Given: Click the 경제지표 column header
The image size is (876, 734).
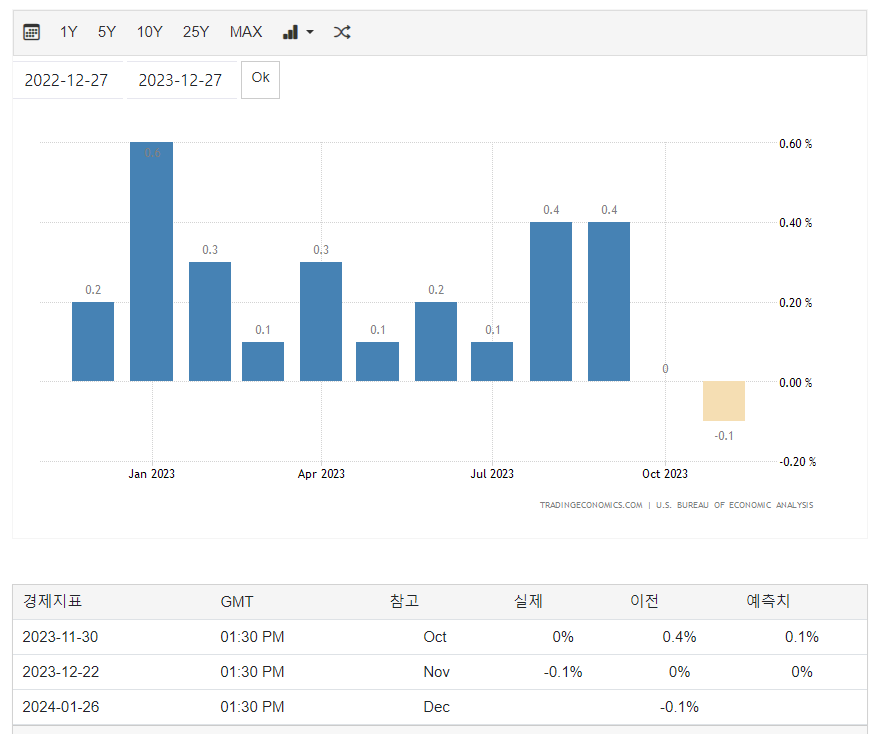Looking at the screenshot, I should click(53, 601).
